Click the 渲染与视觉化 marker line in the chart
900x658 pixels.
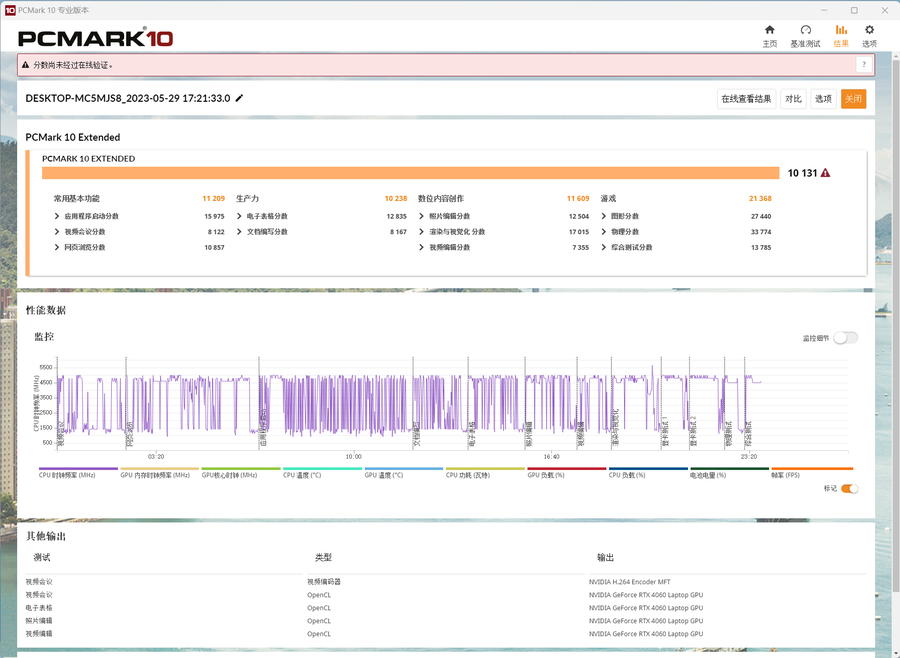pos(612,402)
